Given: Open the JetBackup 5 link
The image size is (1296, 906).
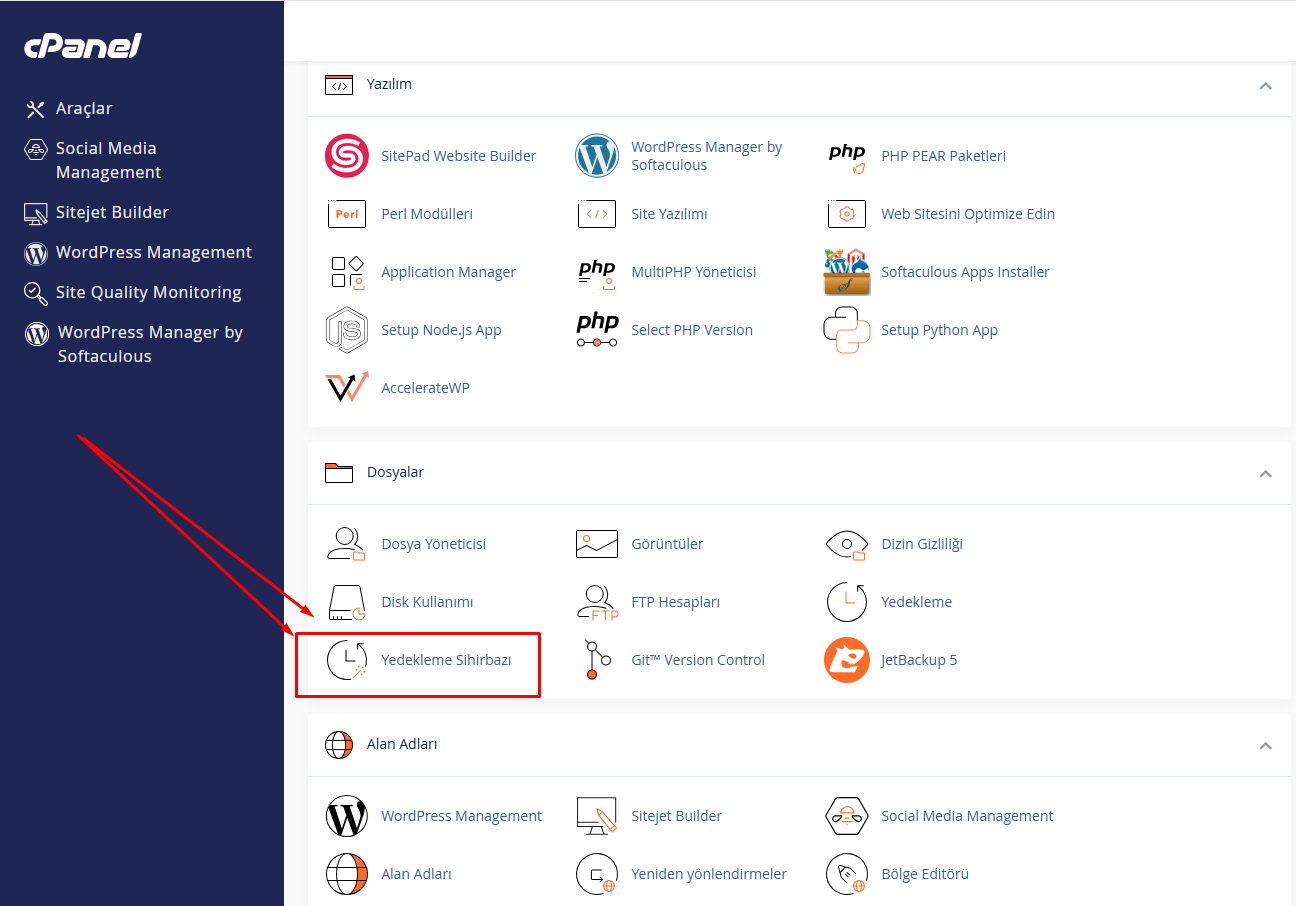Looking at the screenshot, I should pyautogui.click(x=919, y=660).
